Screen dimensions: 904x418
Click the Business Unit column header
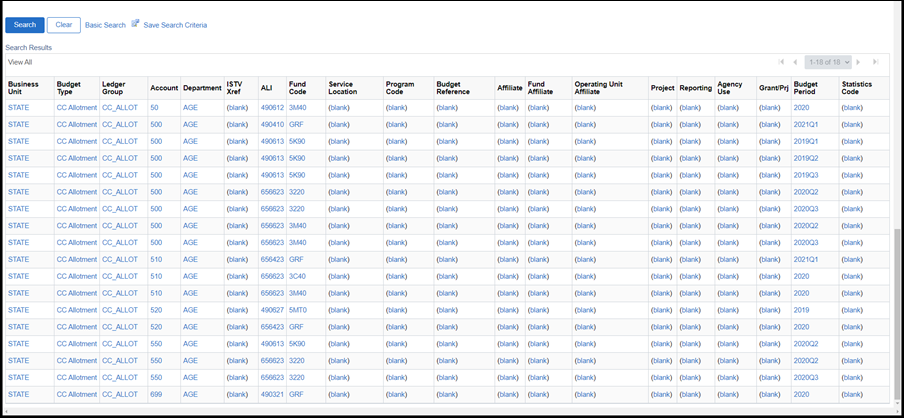coord(23,88)
